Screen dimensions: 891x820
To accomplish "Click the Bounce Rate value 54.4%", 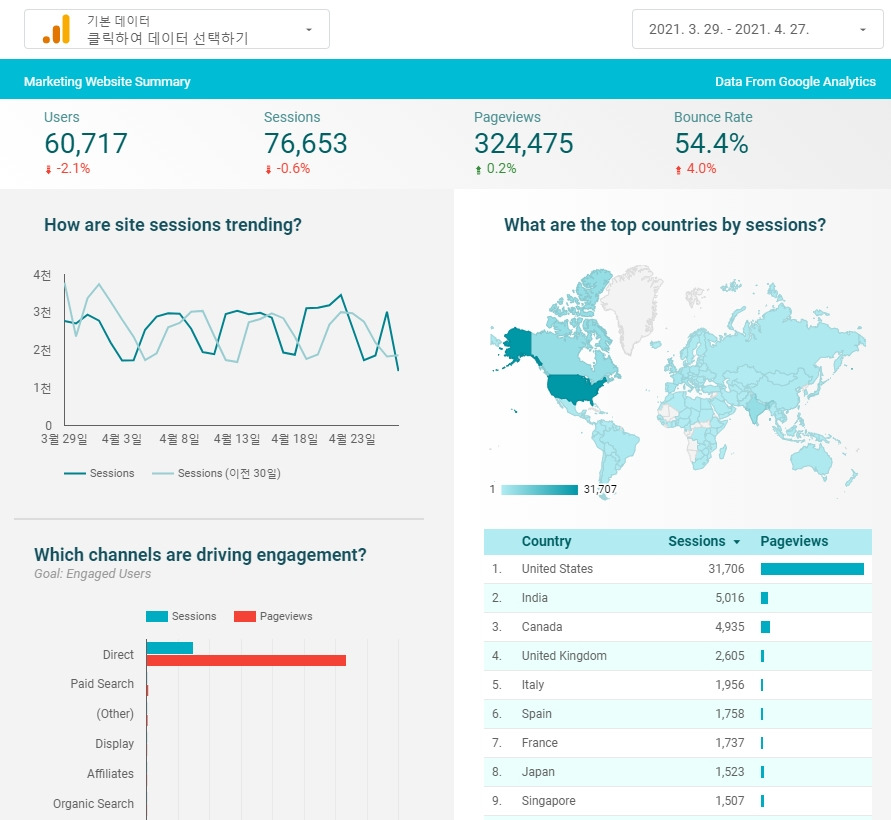I will pyautogui.click(x=711, y=143).
